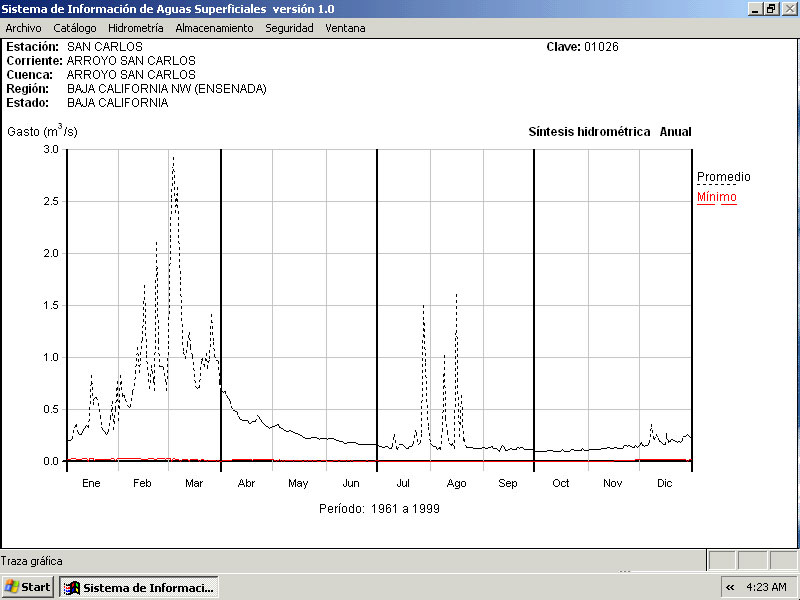Open the Almacenamiento menu
Screen dimensions: 800x600
214,28
